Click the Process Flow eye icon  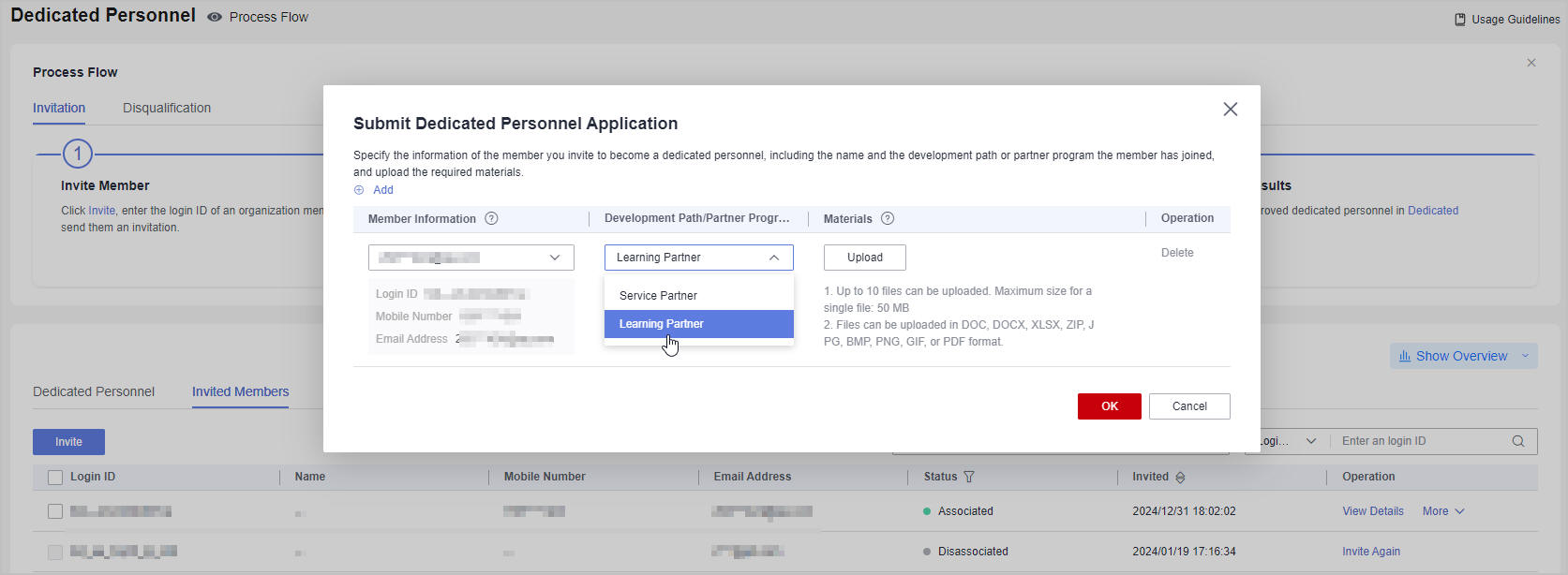tap(215, 17)
